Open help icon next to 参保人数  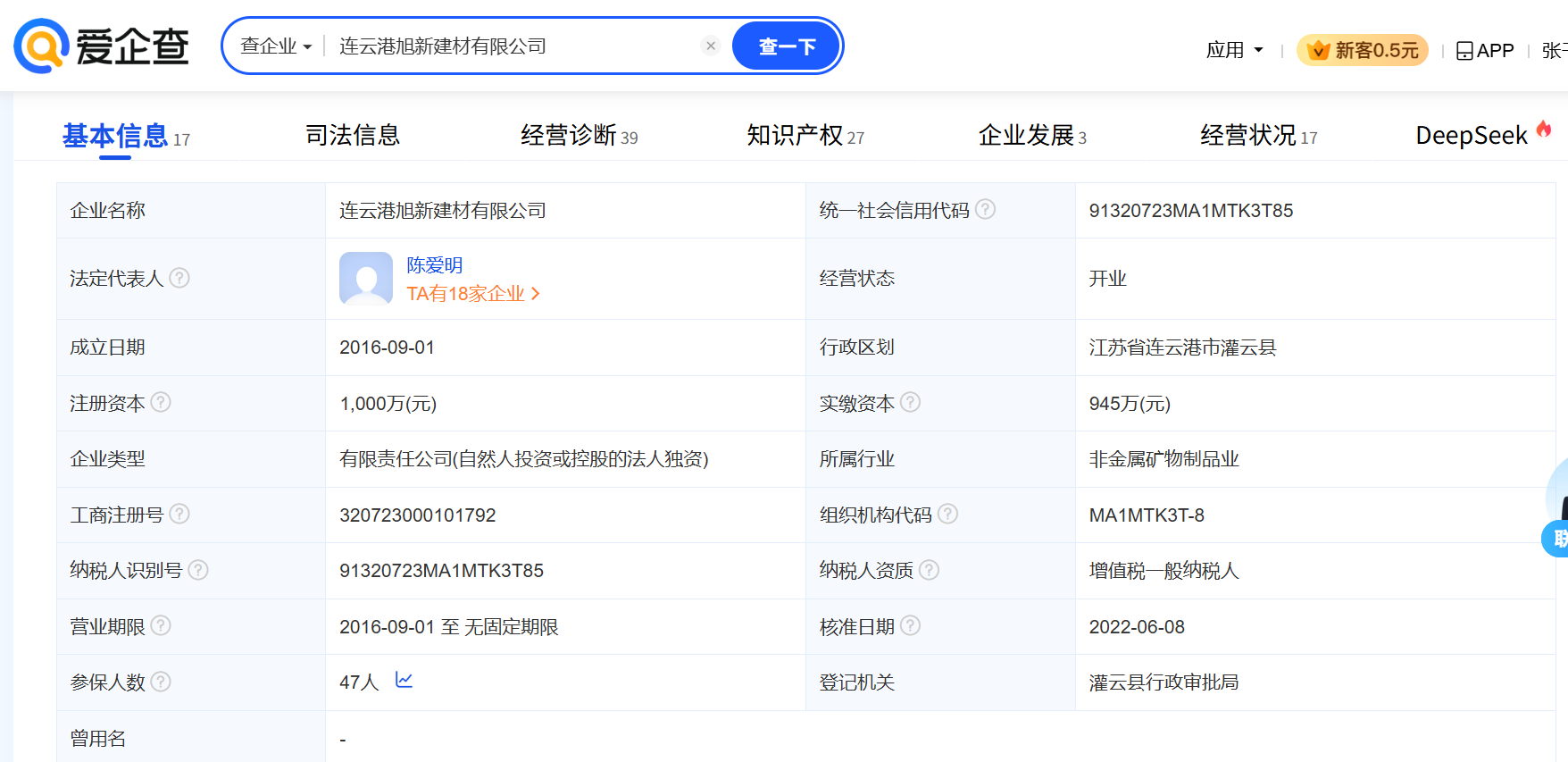pos(161,682)
